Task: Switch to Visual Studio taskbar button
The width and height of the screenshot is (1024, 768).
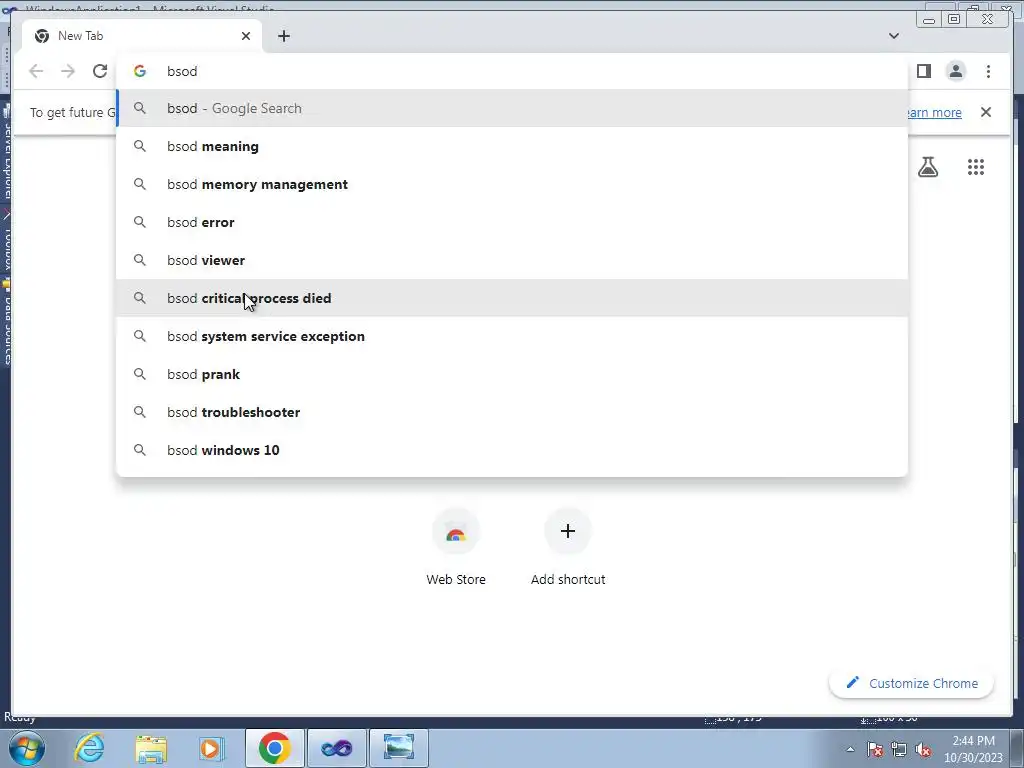Action: 336,748
